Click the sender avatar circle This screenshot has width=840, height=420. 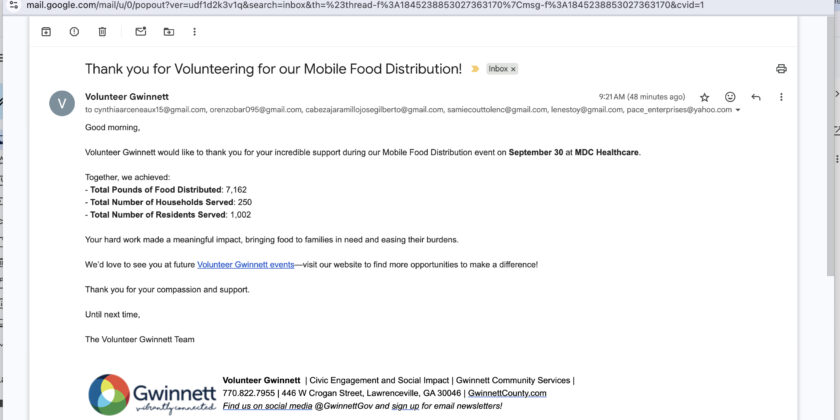pos(62,103)
